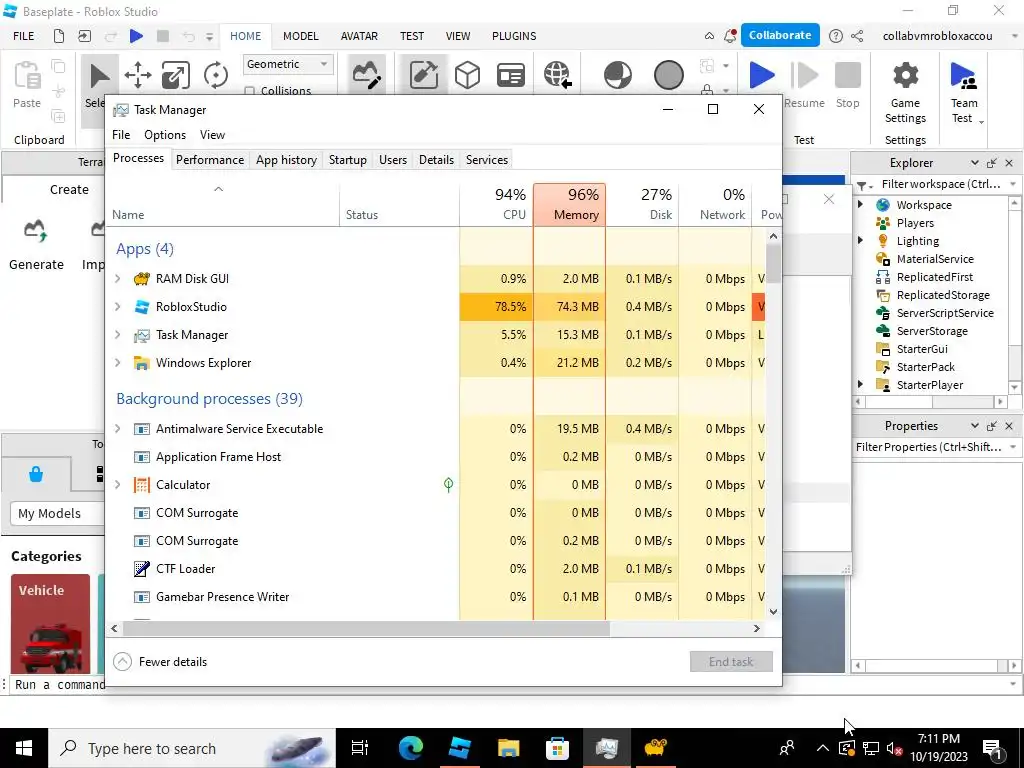Click the Part cube icon
Image resolution: width=1024 pixels, height=768 pixels.
click(x=468, y=75)
